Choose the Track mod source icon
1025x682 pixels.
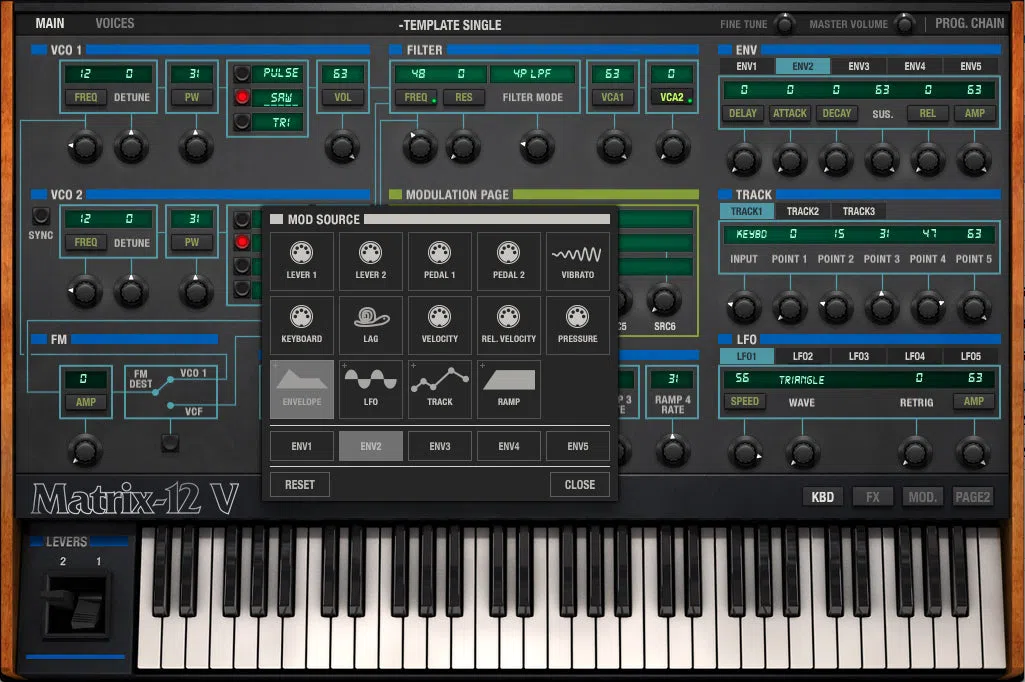[x=439, y=389]
